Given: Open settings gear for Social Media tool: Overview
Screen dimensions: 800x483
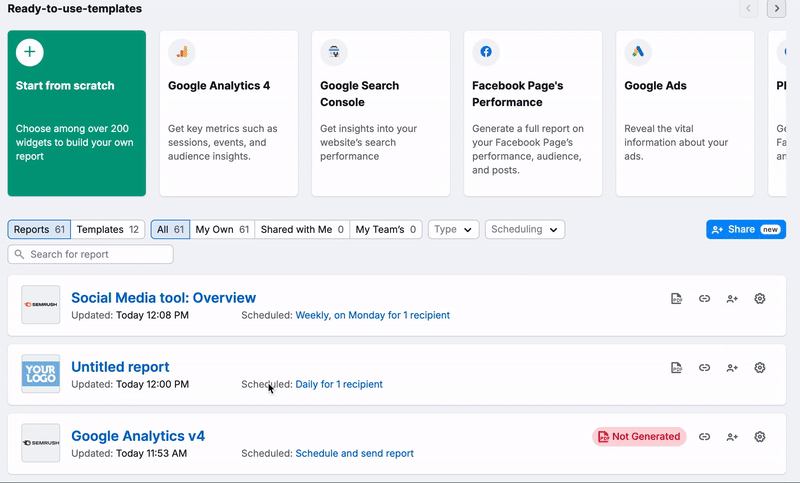Looking at the screenshot, I should coord(760,299).
